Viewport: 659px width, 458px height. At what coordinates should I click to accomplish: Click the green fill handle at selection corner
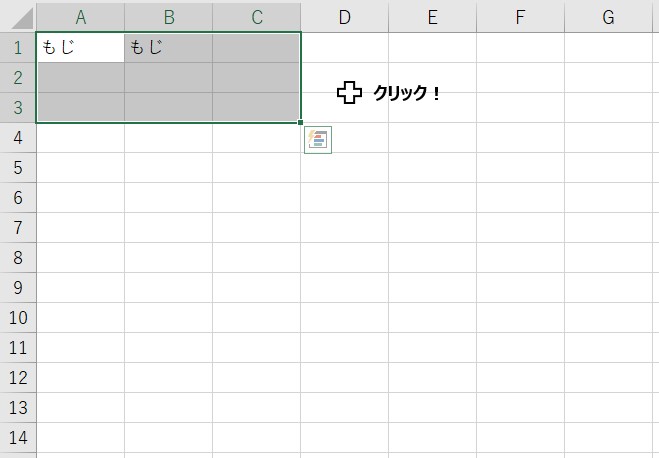tap(301, 123)
